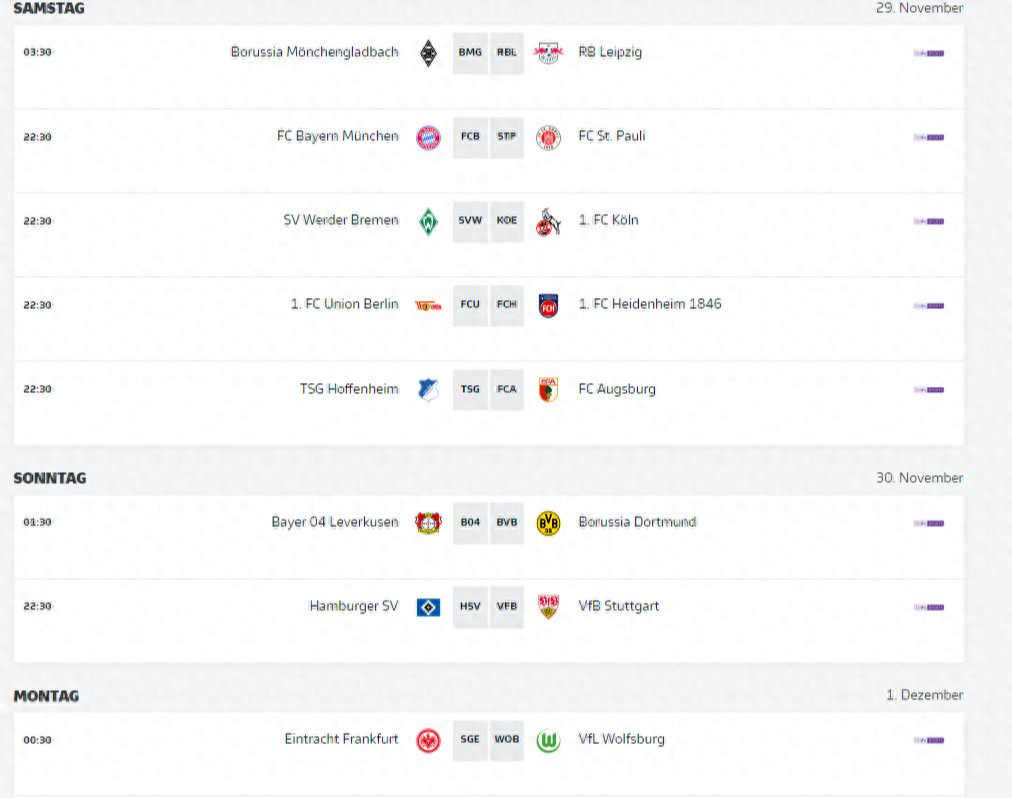The width and height of the screenshot is (1012, 798).
Task: Click the FC St. Pauli club logo
Action: (548, 137)
